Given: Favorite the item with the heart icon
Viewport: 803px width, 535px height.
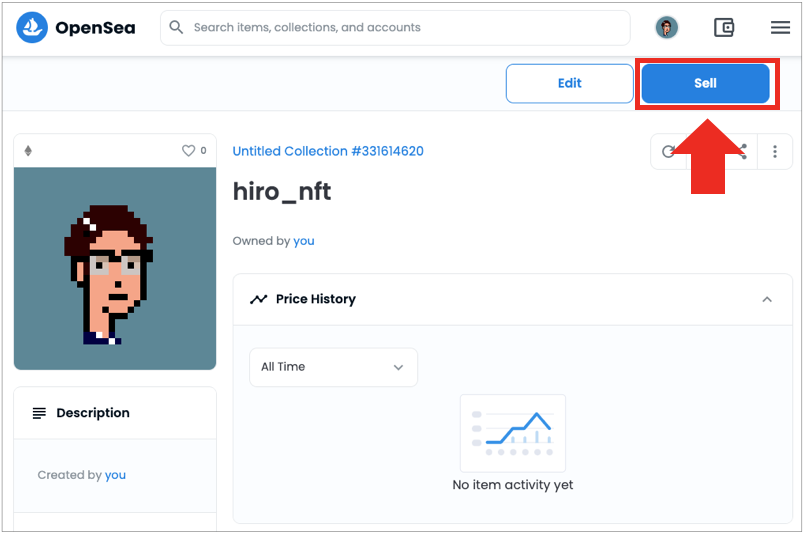Looking at the screenshot, I should pos(188,151).
